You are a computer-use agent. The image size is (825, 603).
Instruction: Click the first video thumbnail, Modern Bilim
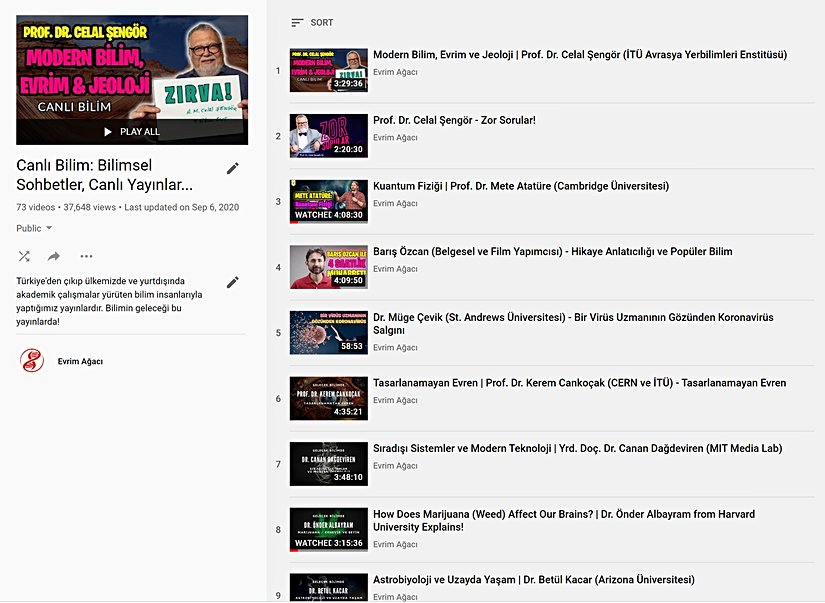click(x=328, y=70)
